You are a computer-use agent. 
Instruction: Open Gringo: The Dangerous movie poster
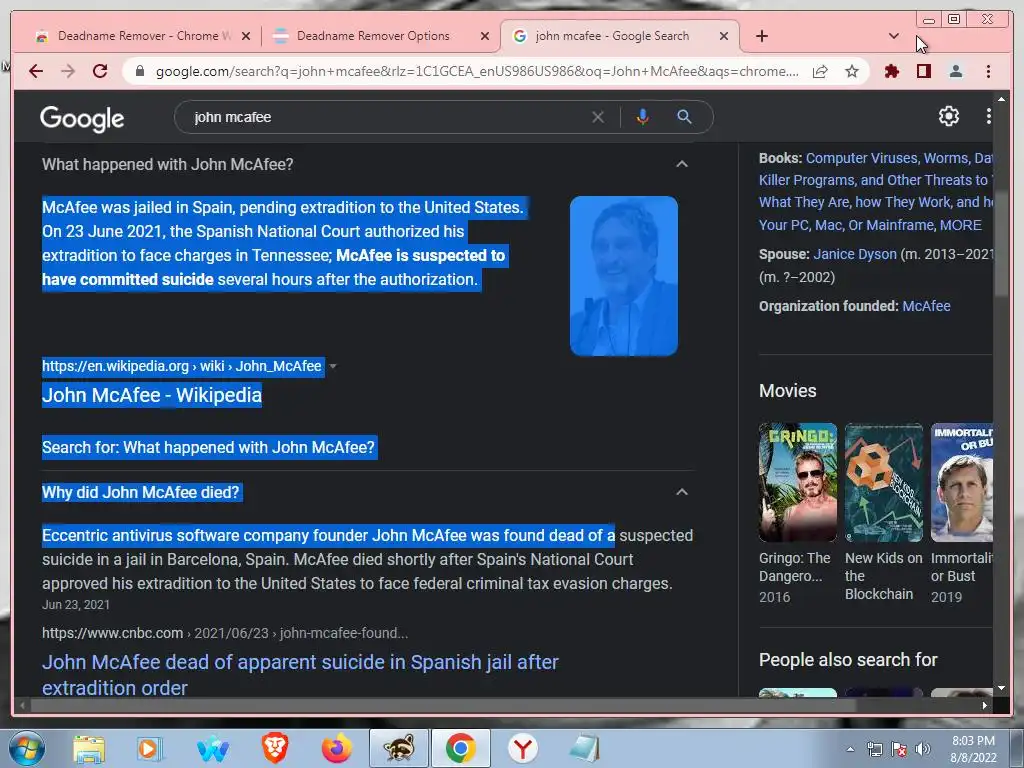tap(797, 482)
